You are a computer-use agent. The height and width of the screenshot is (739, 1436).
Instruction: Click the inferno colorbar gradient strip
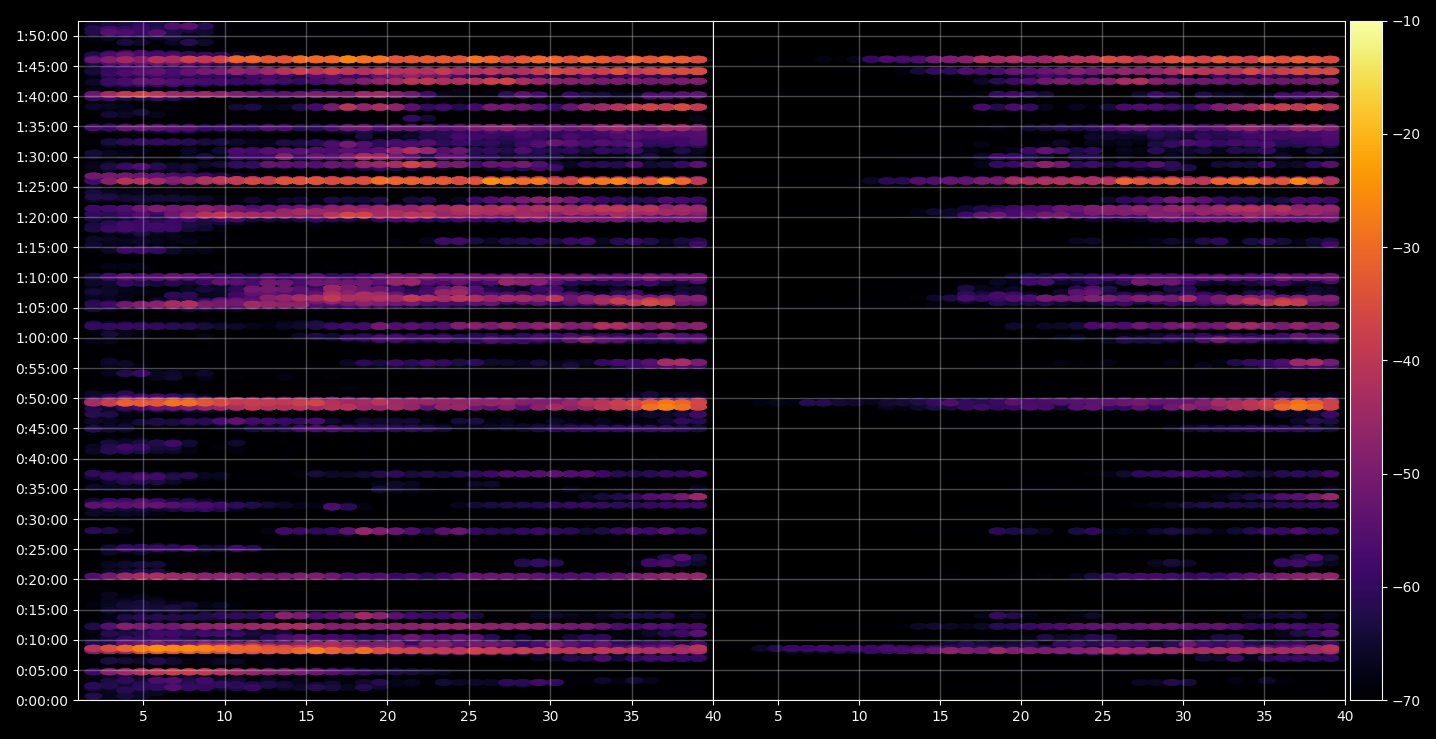point(1366,361)
